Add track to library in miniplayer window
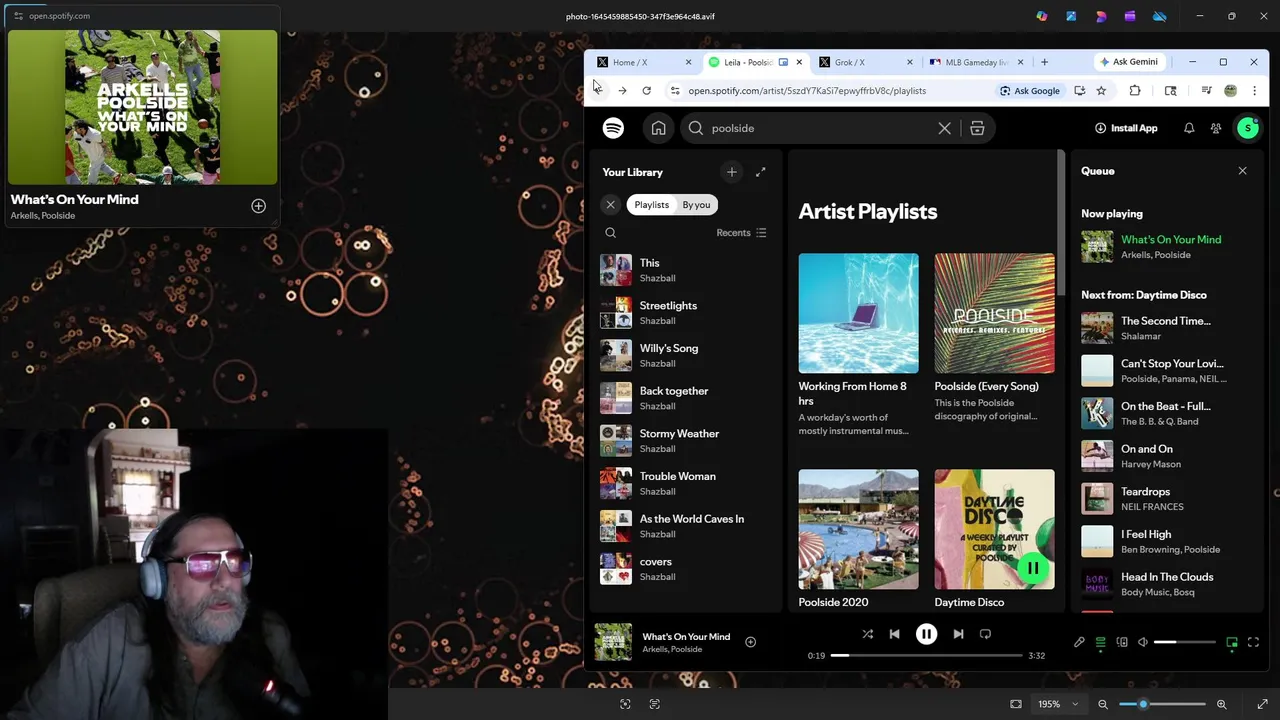The height and width of the screenshot is (720, 1280). point(258,206)
